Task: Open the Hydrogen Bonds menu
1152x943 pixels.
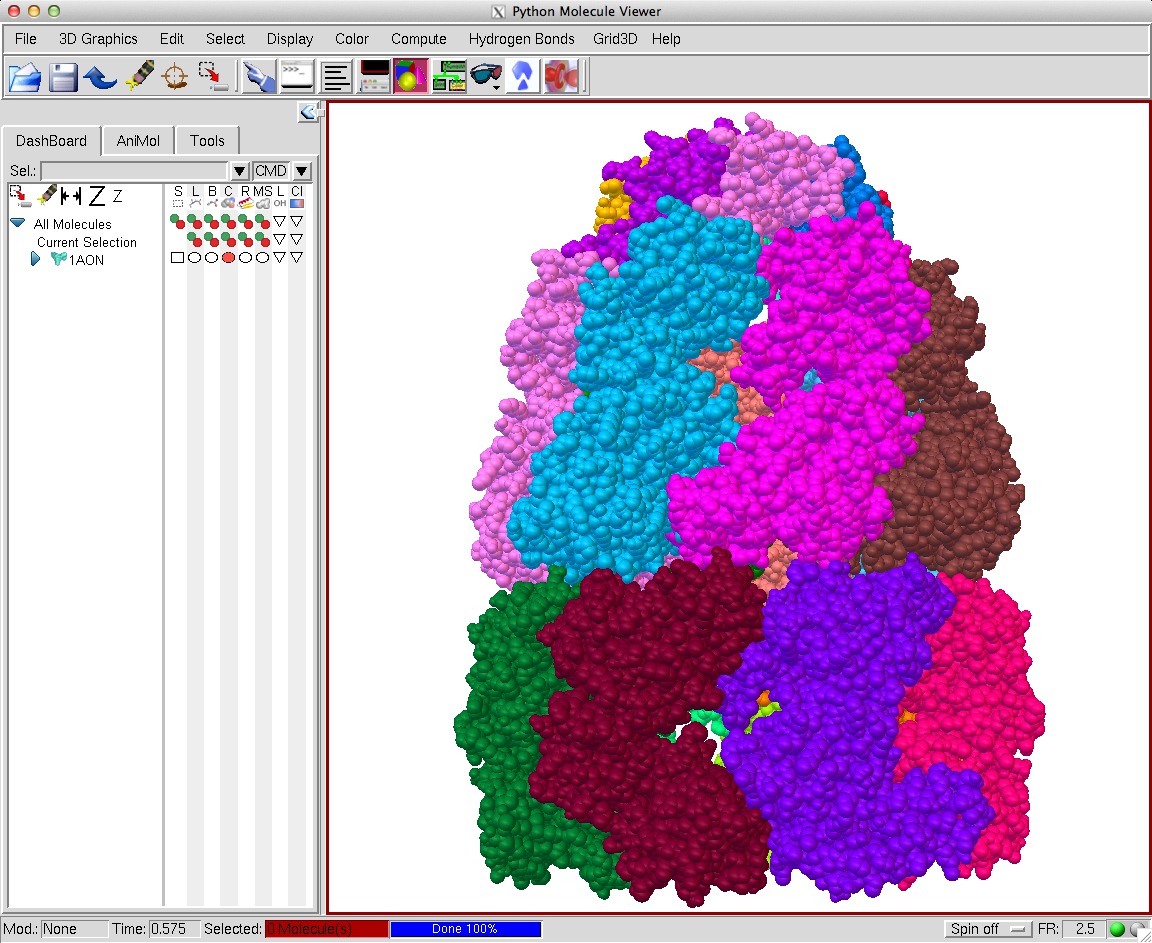Action: (x=521, y=39)
